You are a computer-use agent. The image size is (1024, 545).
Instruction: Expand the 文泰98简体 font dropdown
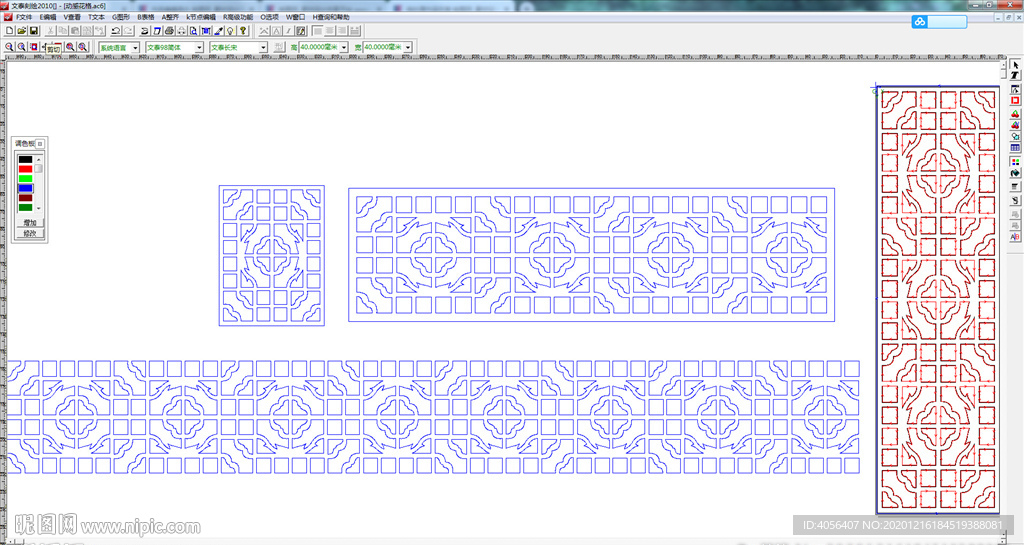pos(199,48)
